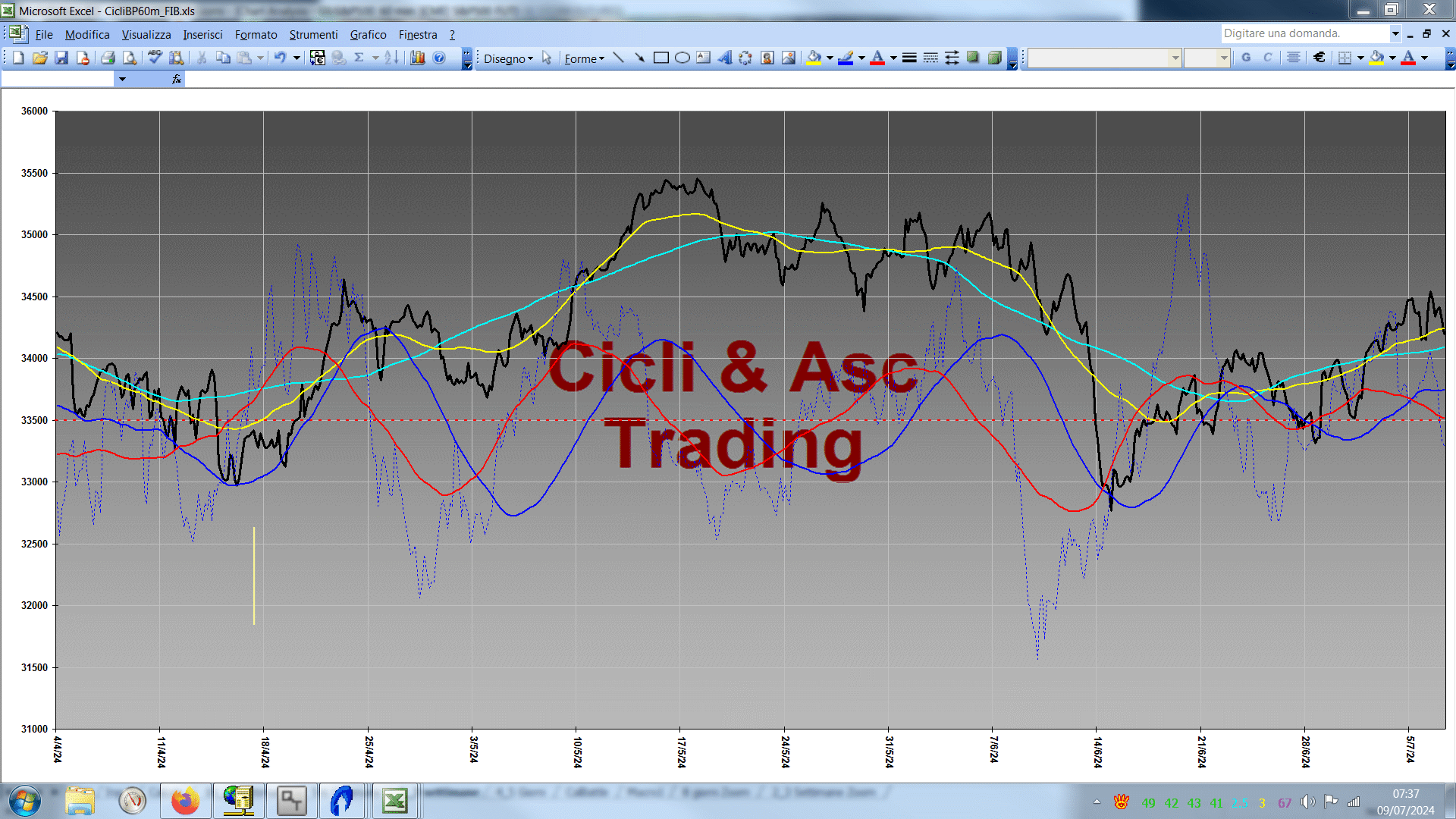This screenshot has width=1456, height=819.
Task: Toggle Bold G formatting button
Action: (x=1246, y=58)
